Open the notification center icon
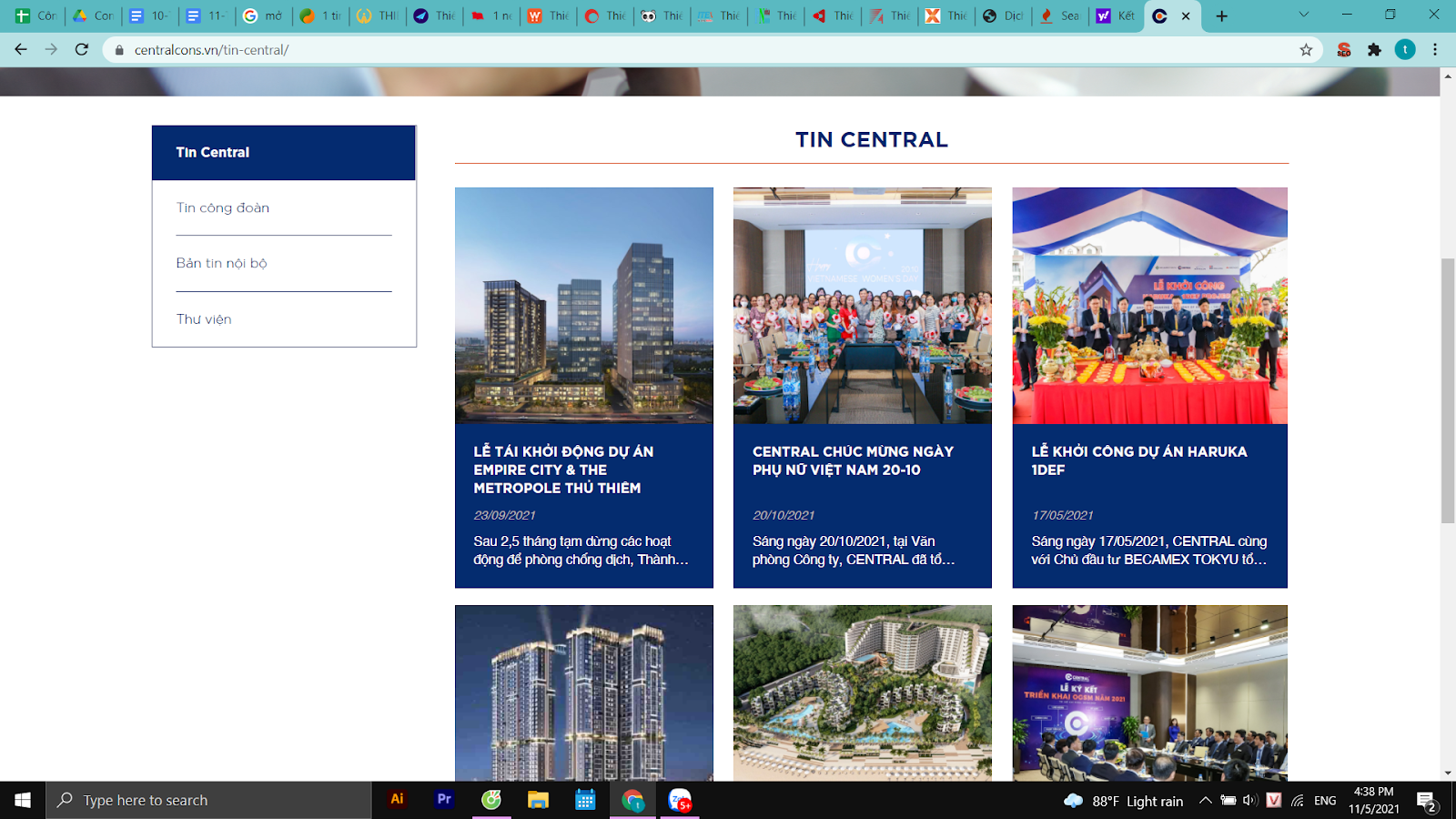 tap(1427, 801)
